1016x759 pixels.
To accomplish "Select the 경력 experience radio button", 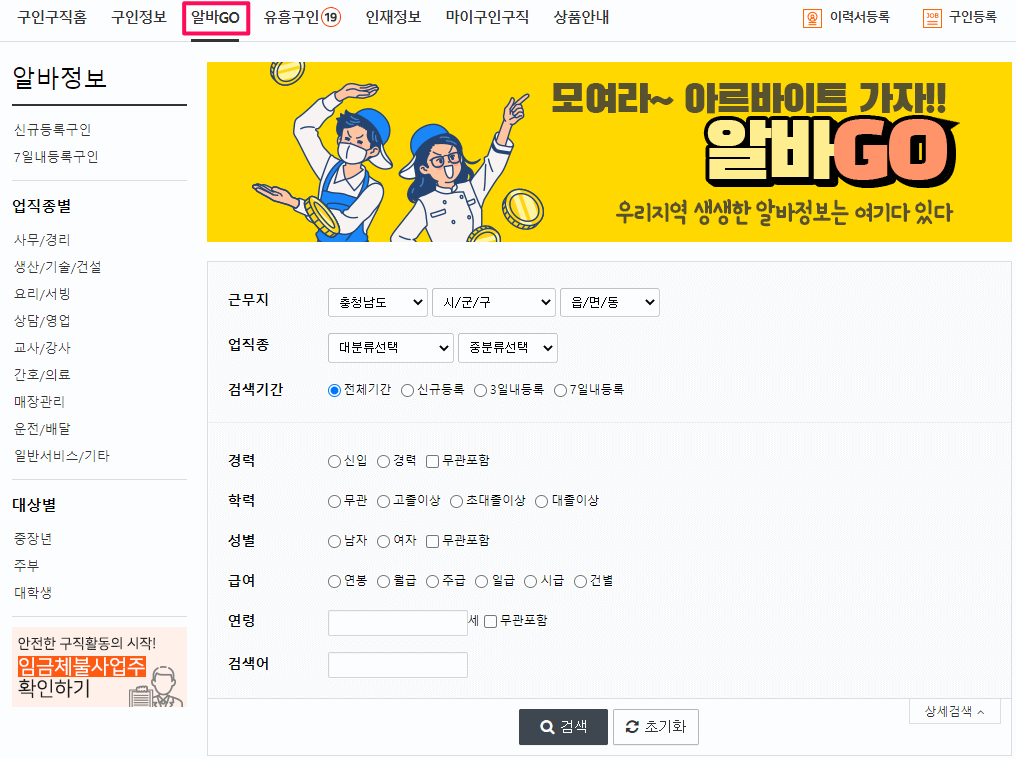I will tap(384, 461).
